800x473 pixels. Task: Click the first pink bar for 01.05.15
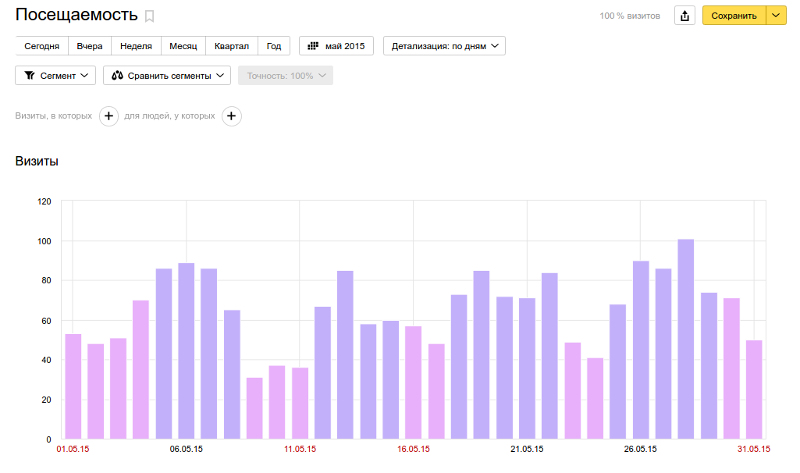tap(73, 387)
